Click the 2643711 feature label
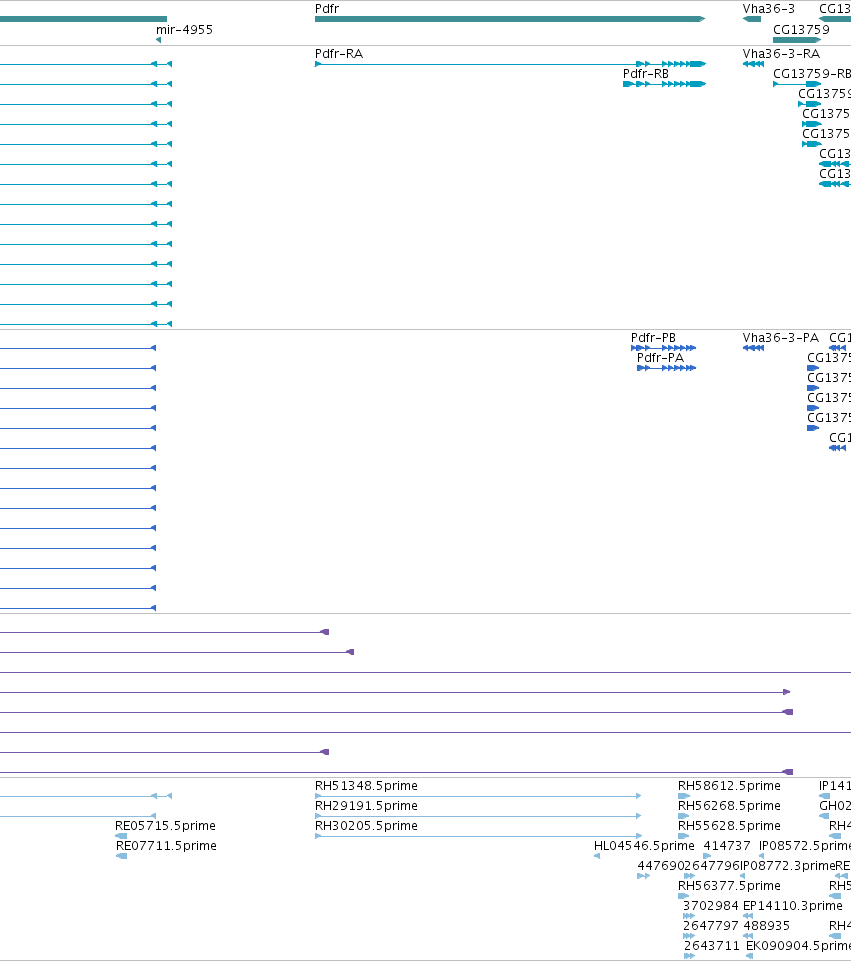The width and height of the screenshot is (851, 961). 712,946
